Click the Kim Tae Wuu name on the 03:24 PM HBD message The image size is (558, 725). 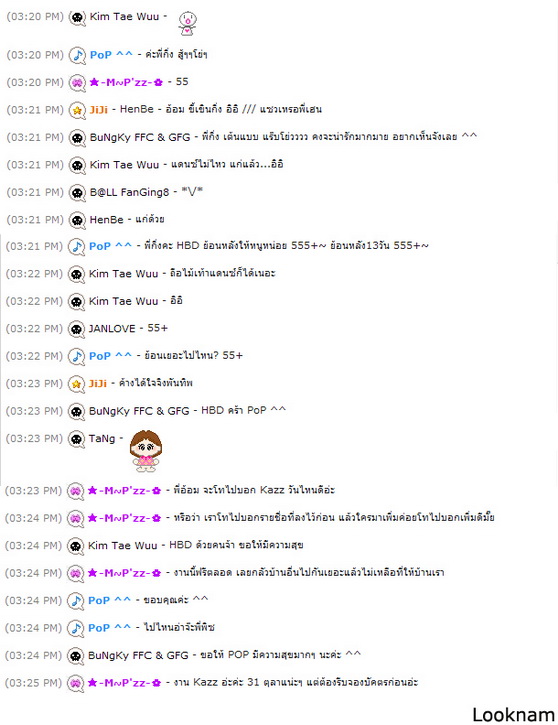(123, 546)
